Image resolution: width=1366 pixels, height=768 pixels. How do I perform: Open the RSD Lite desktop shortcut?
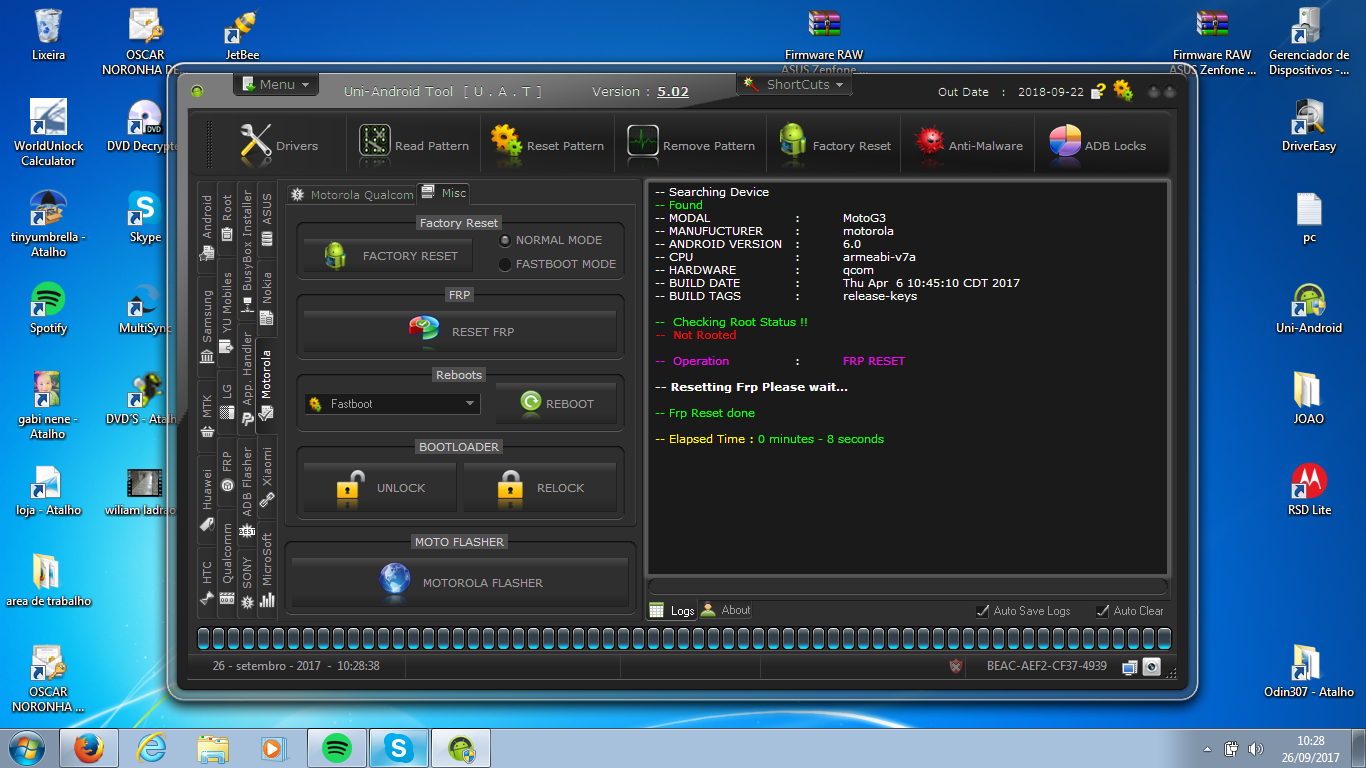point(1309,490)
